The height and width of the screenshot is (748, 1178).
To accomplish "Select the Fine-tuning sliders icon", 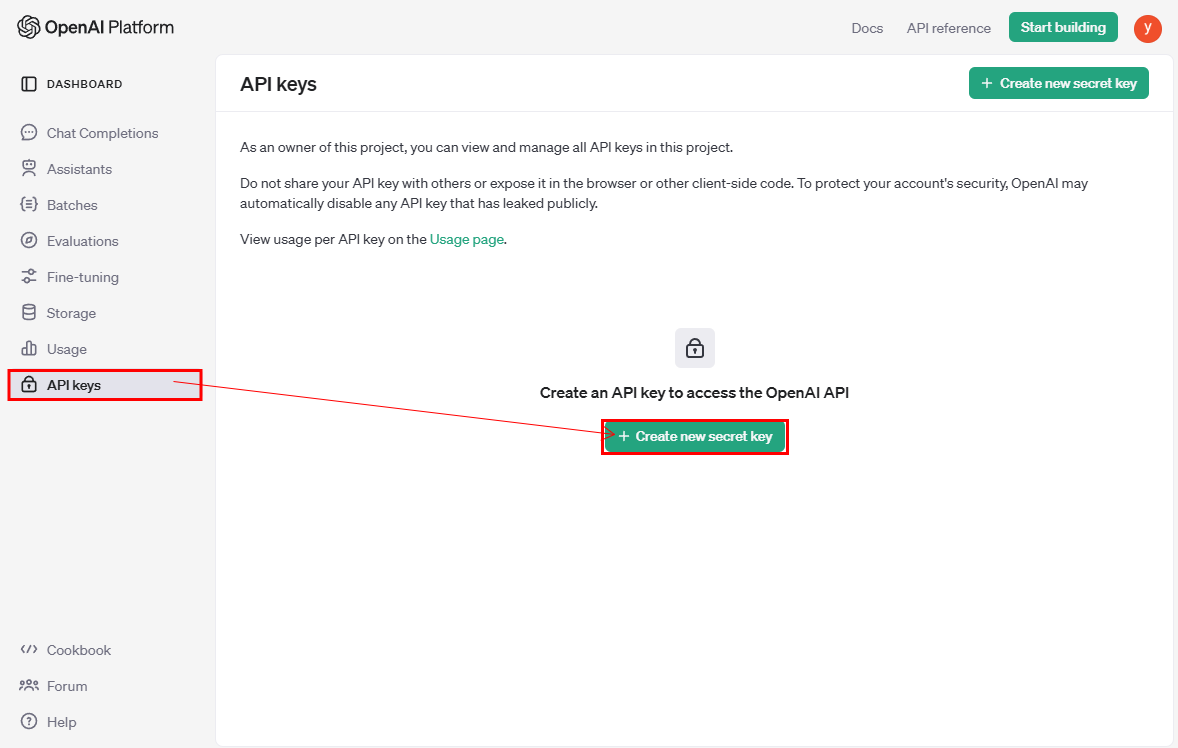I will 29,277.
